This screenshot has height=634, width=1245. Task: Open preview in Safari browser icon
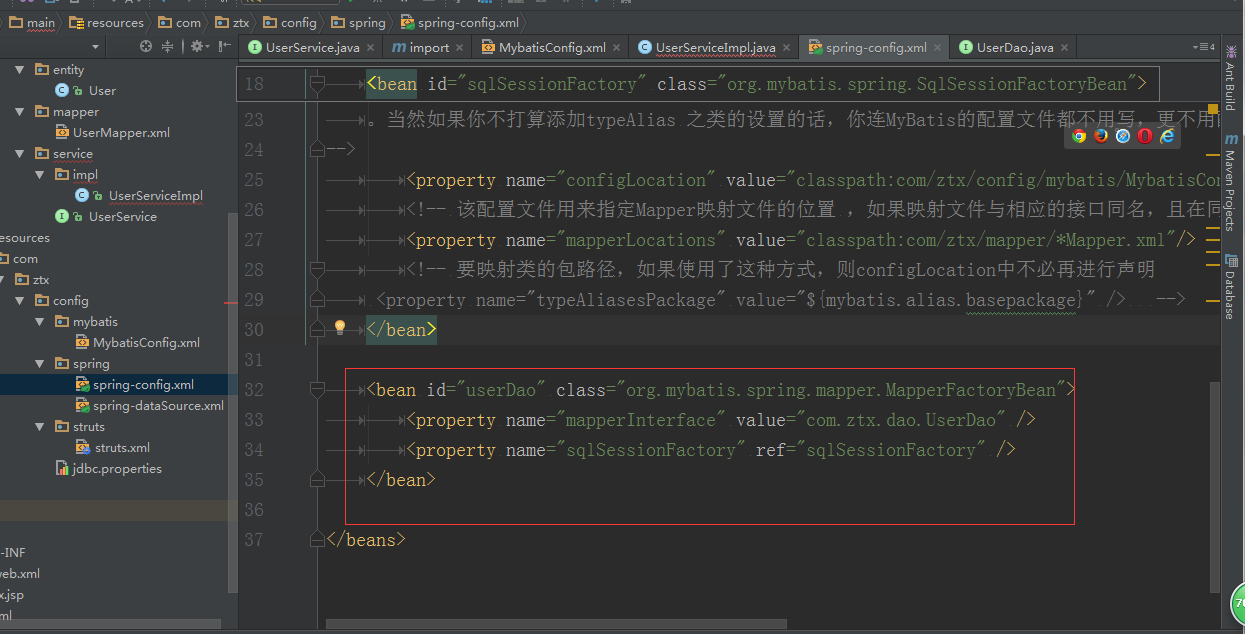(1123, 136)
